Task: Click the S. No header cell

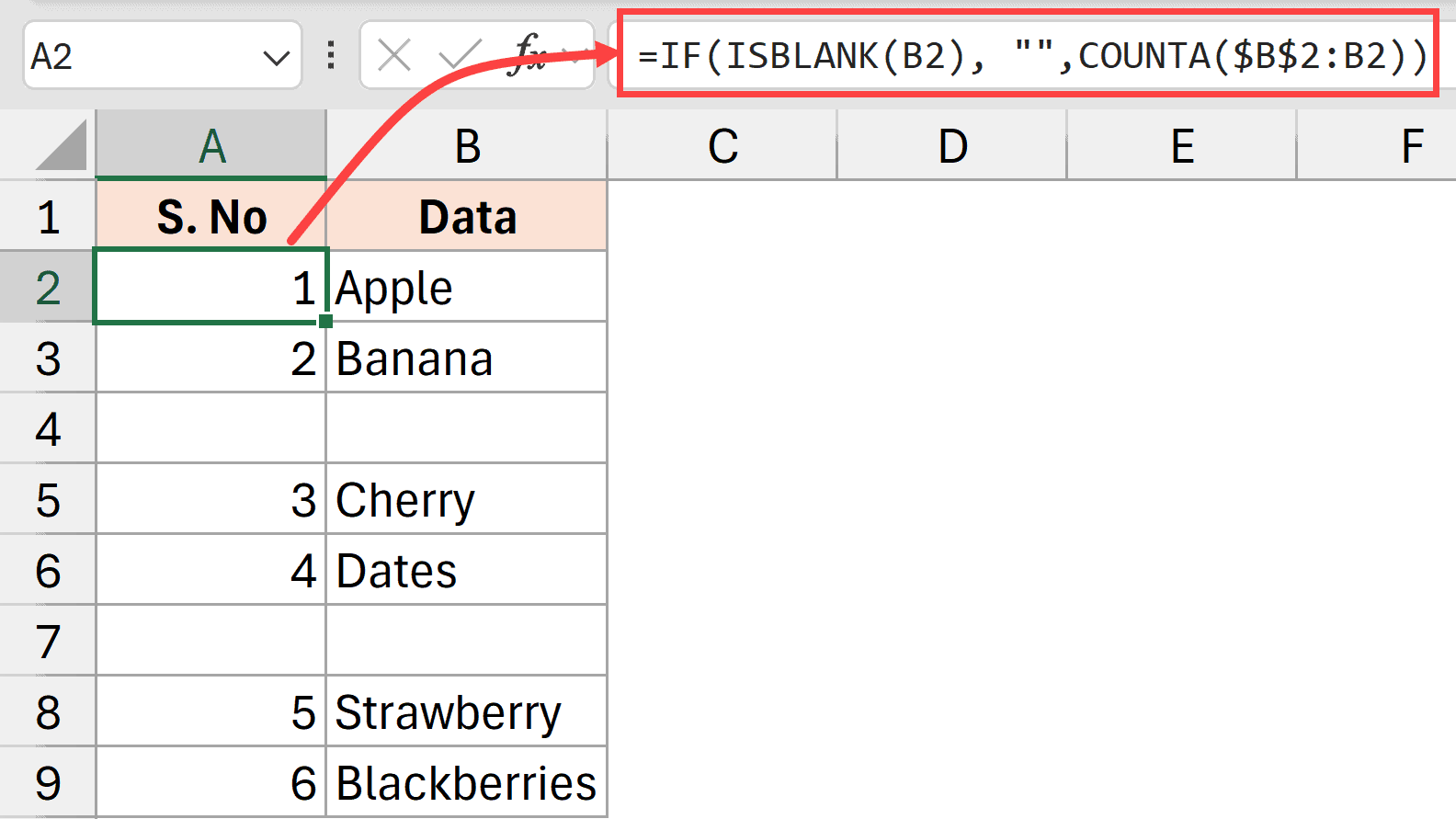Action: click(210, 215)
